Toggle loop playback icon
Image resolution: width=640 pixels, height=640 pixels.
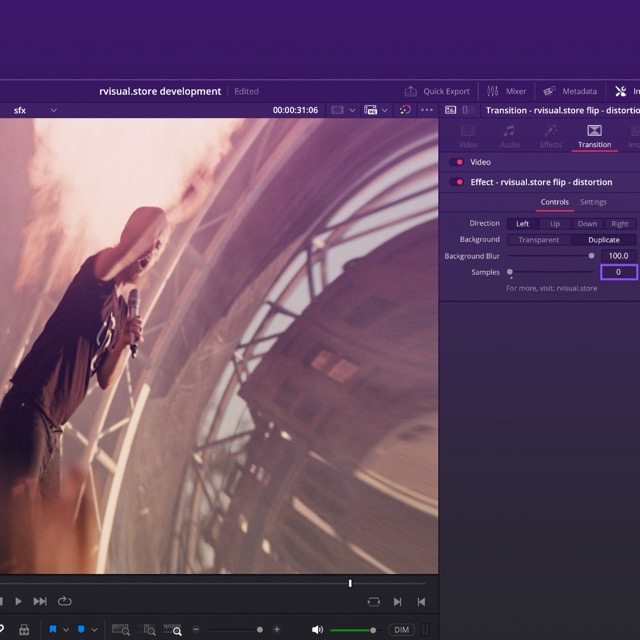pyautogui.click(x=65, y=601)
